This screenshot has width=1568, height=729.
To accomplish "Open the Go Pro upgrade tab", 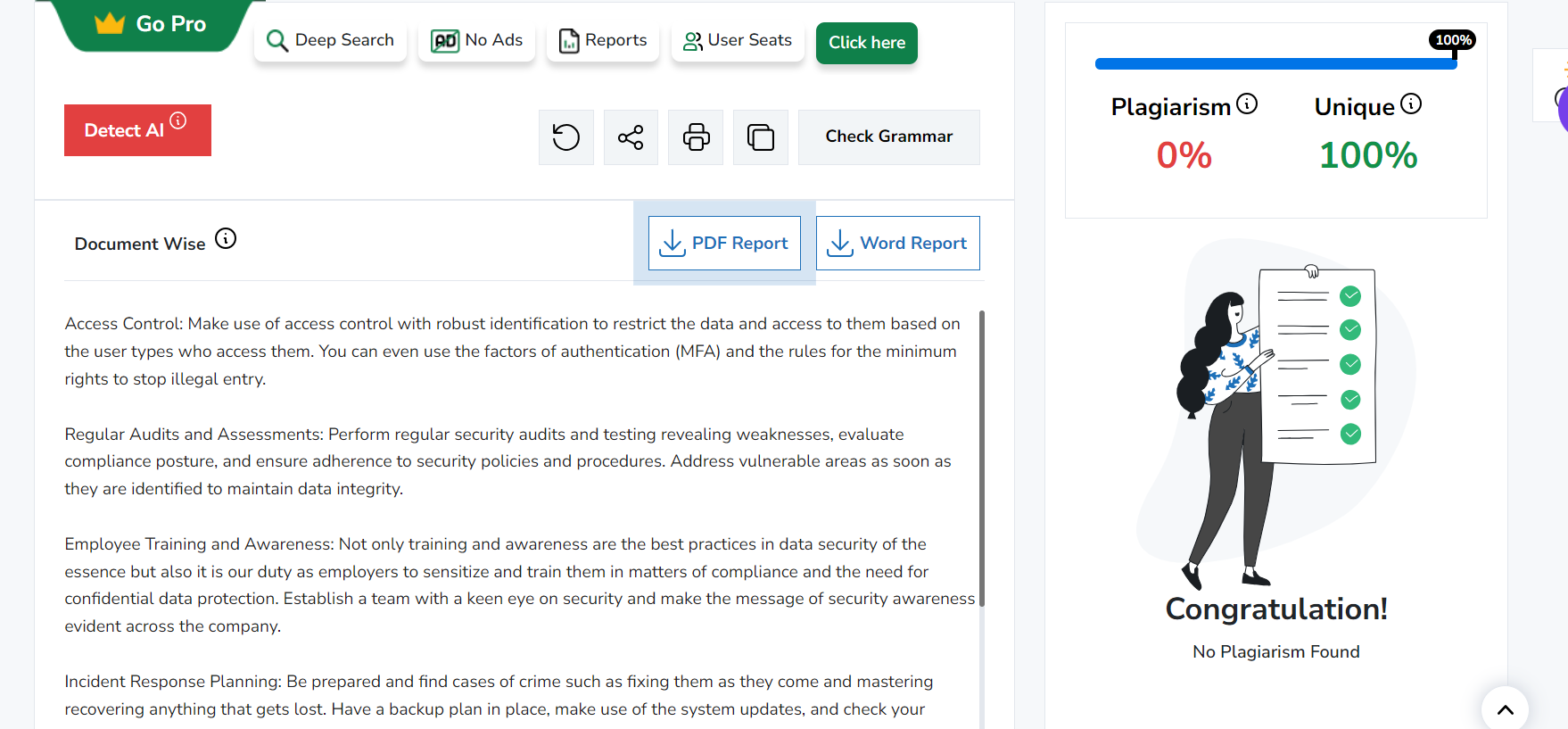I will click(152, 25).
